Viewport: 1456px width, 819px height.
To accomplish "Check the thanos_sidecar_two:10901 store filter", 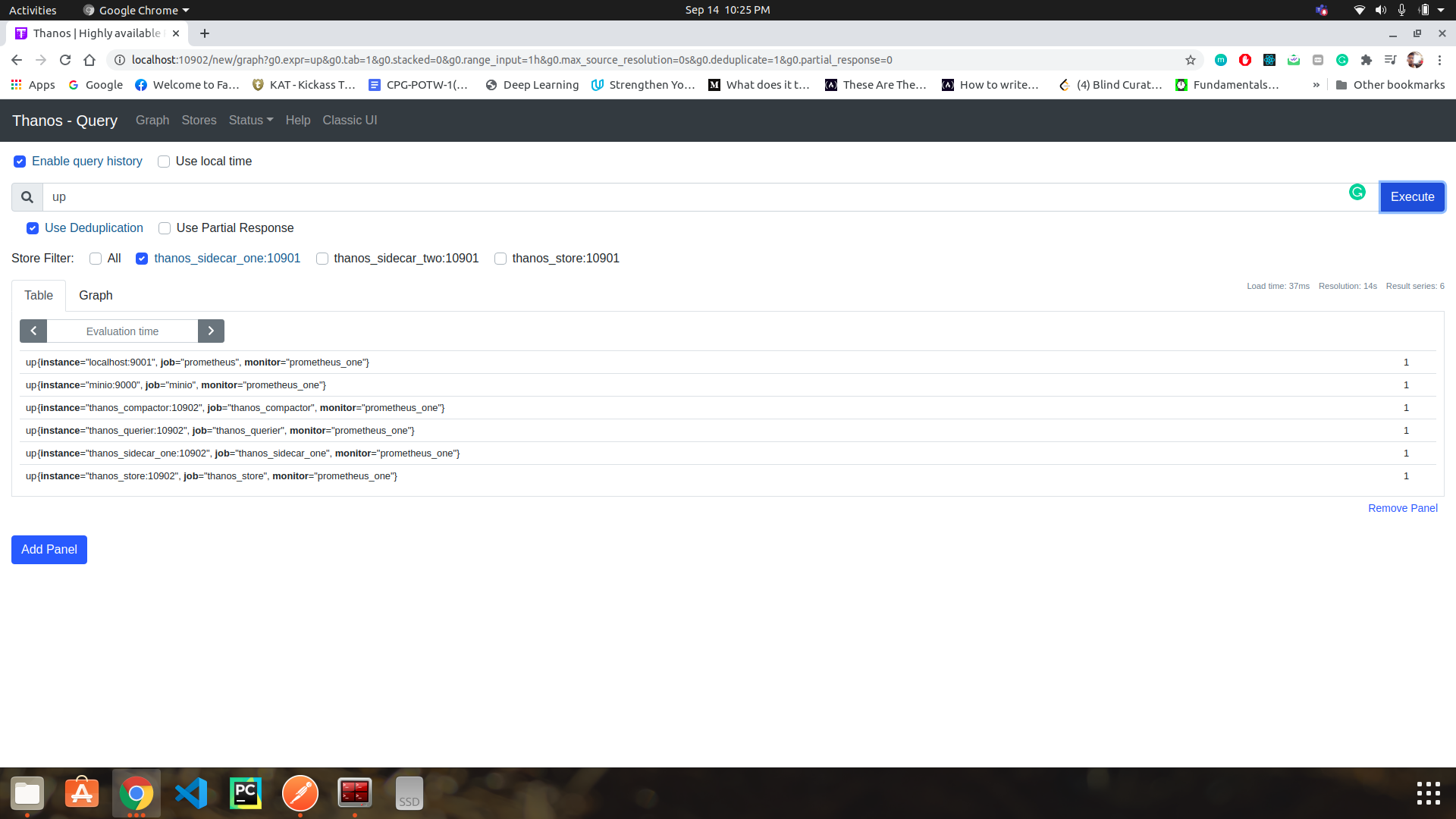I will click(x=322, y=259).
